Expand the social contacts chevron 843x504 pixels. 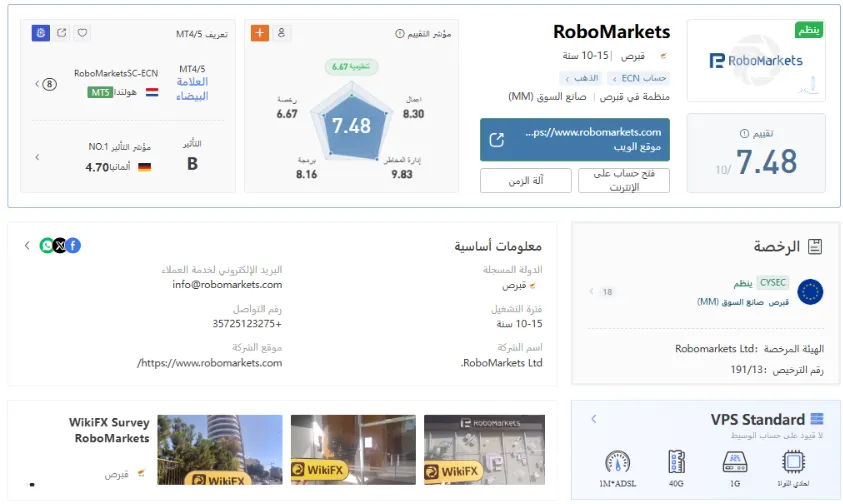(x=27, y=246)
